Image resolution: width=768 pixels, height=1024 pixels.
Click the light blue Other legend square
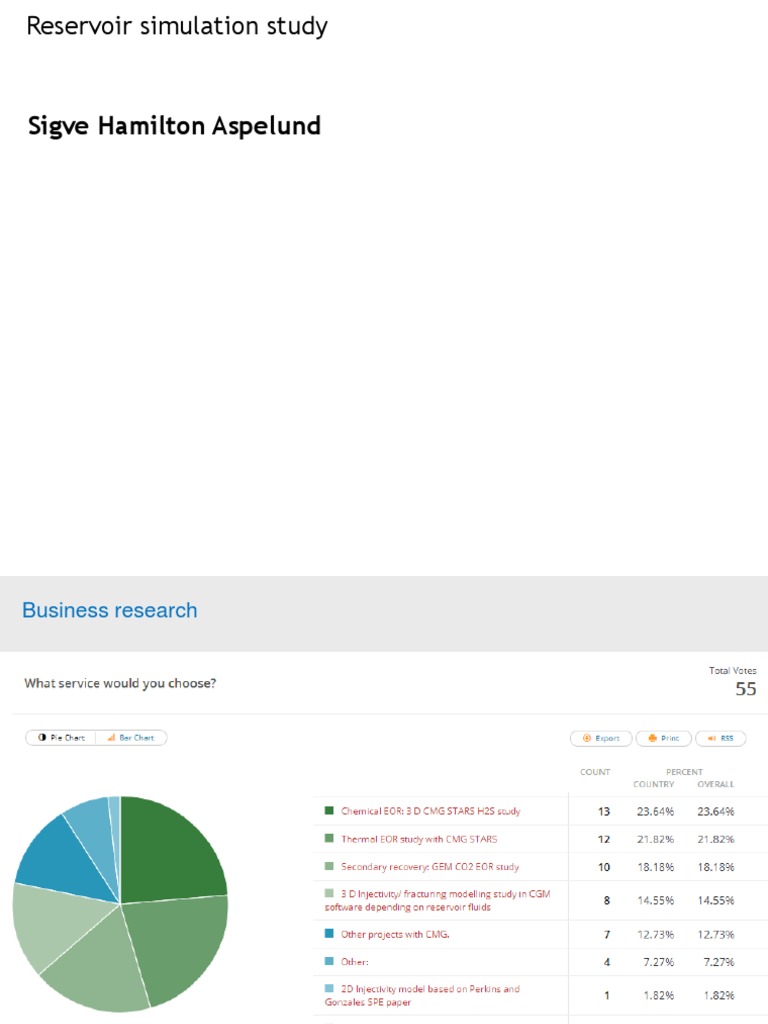[329, 962]
